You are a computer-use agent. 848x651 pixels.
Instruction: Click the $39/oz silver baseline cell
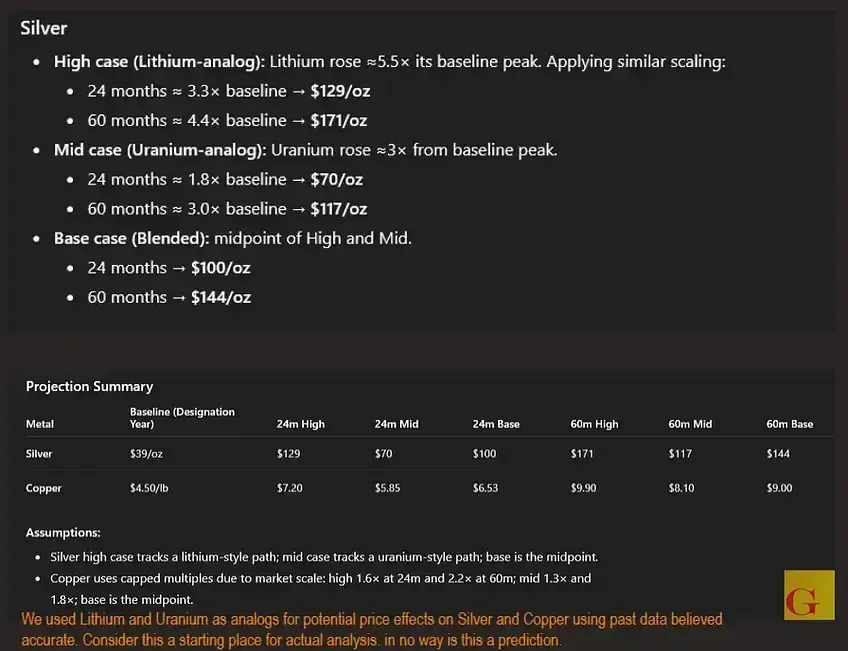pos(146,454)
